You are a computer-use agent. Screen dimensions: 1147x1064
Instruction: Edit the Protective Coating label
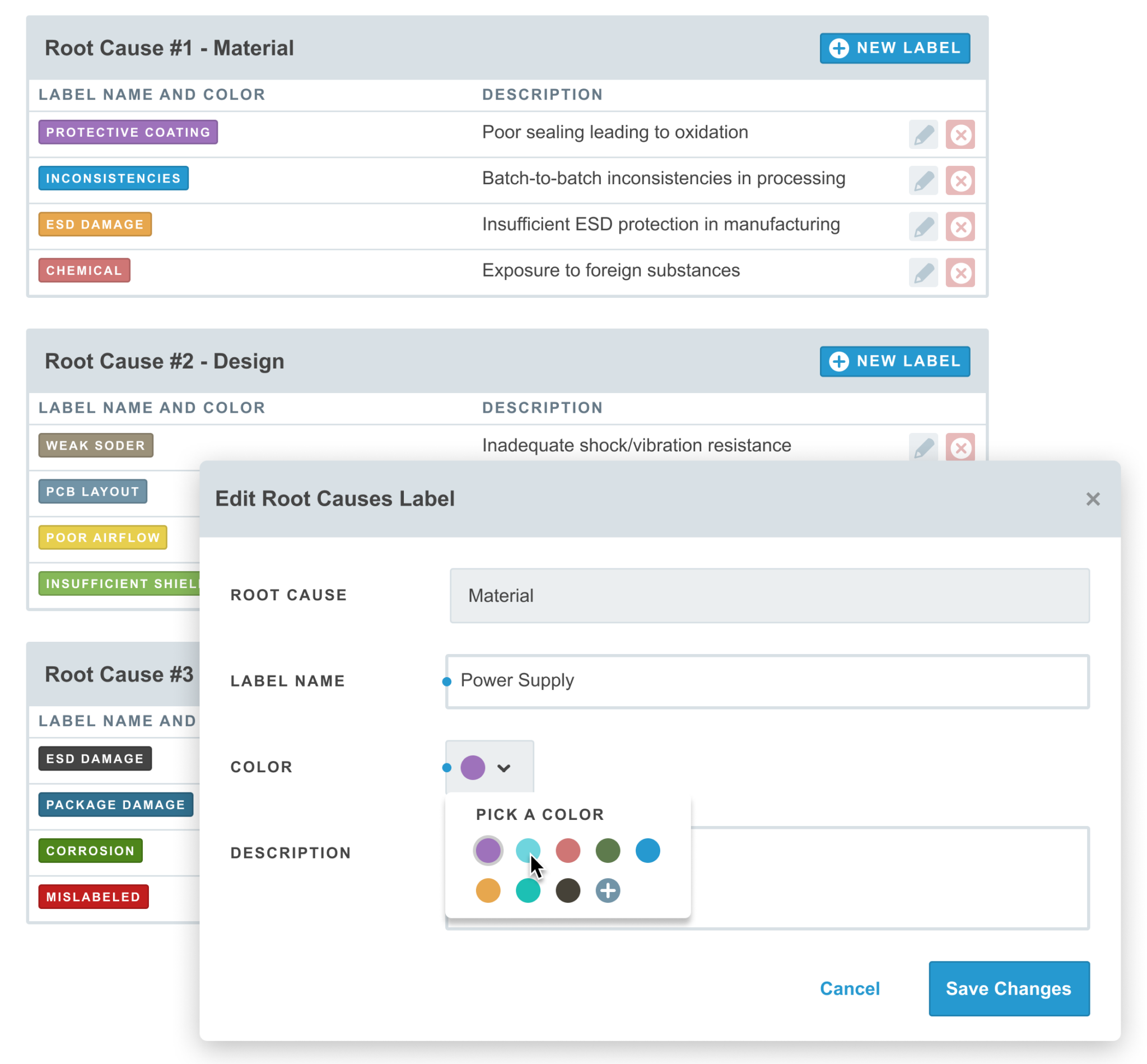point(923,135)
